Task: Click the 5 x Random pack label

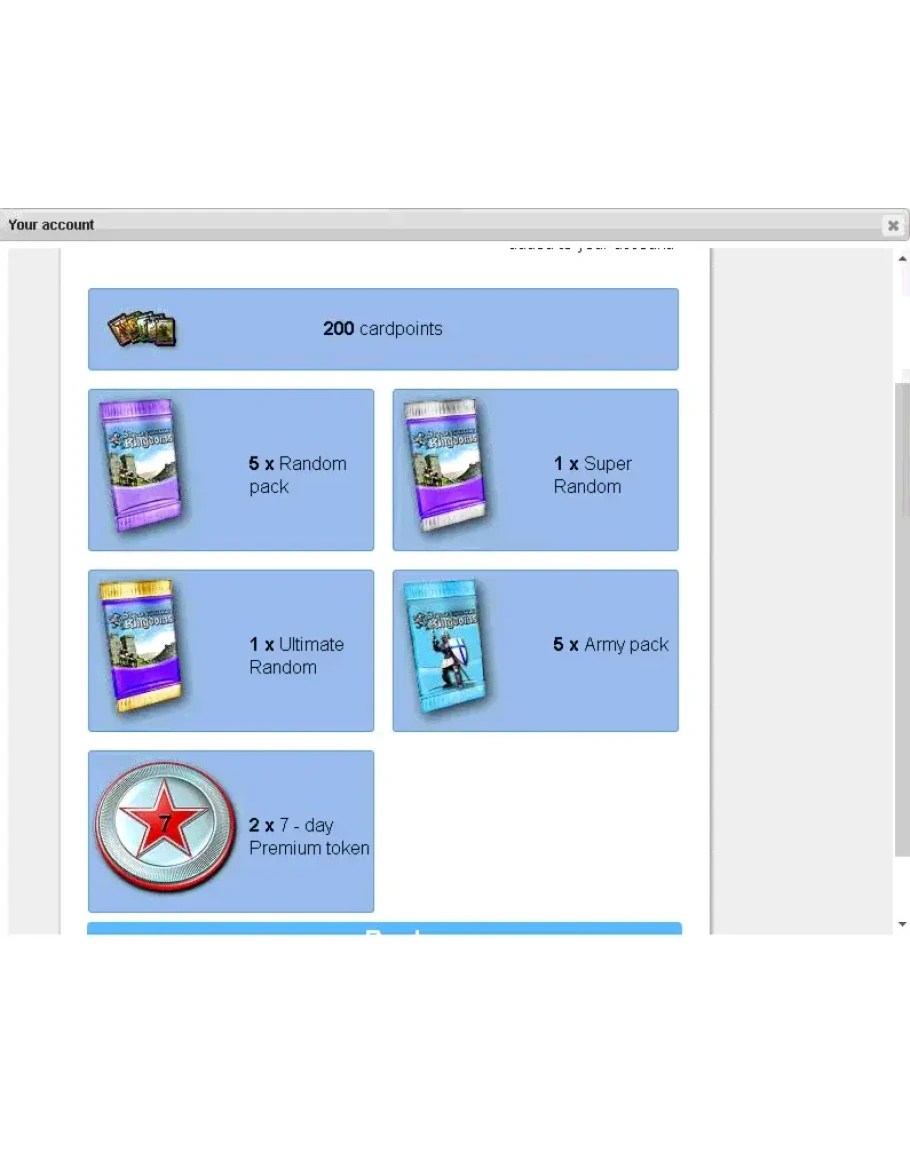Action: tap(297, 475)
